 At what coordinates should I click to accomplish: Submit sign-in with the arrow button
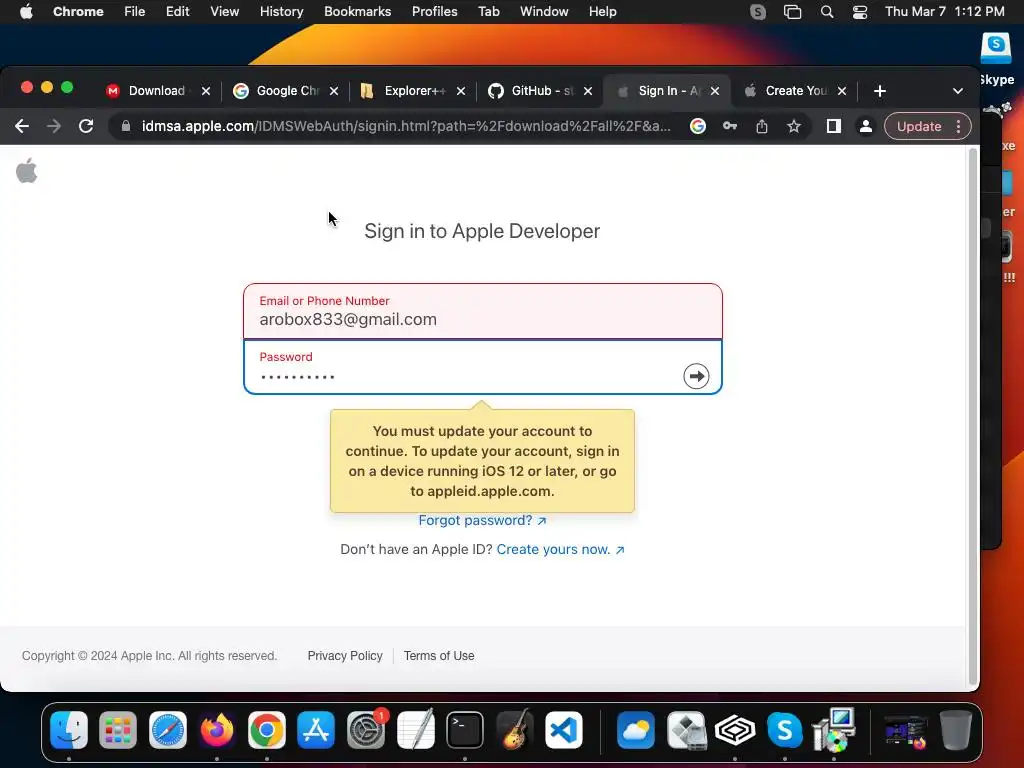tap(696, 376)
